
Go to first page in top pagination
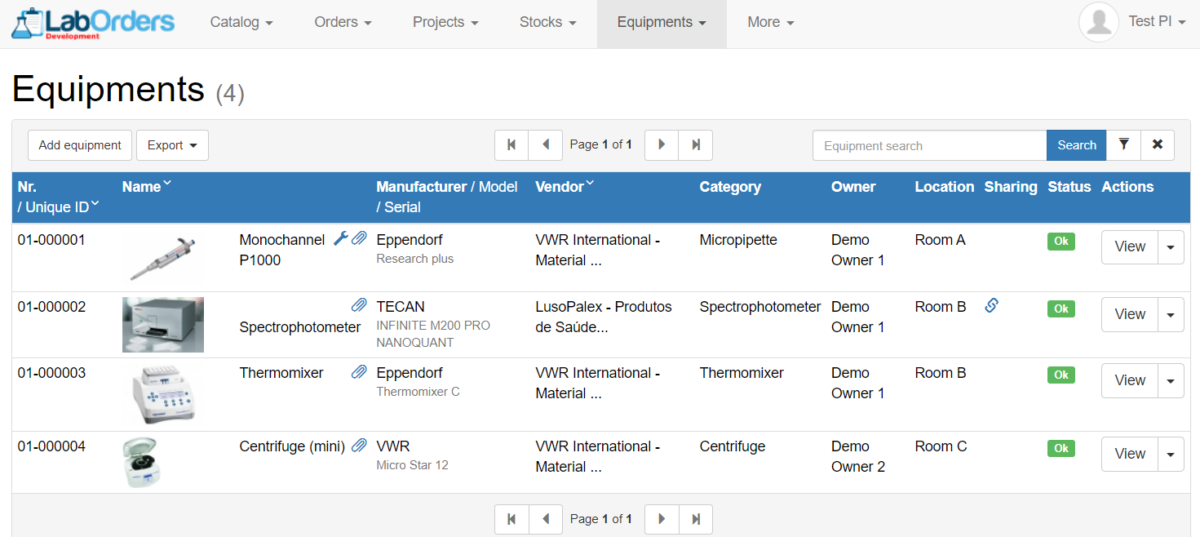[511, 145]
